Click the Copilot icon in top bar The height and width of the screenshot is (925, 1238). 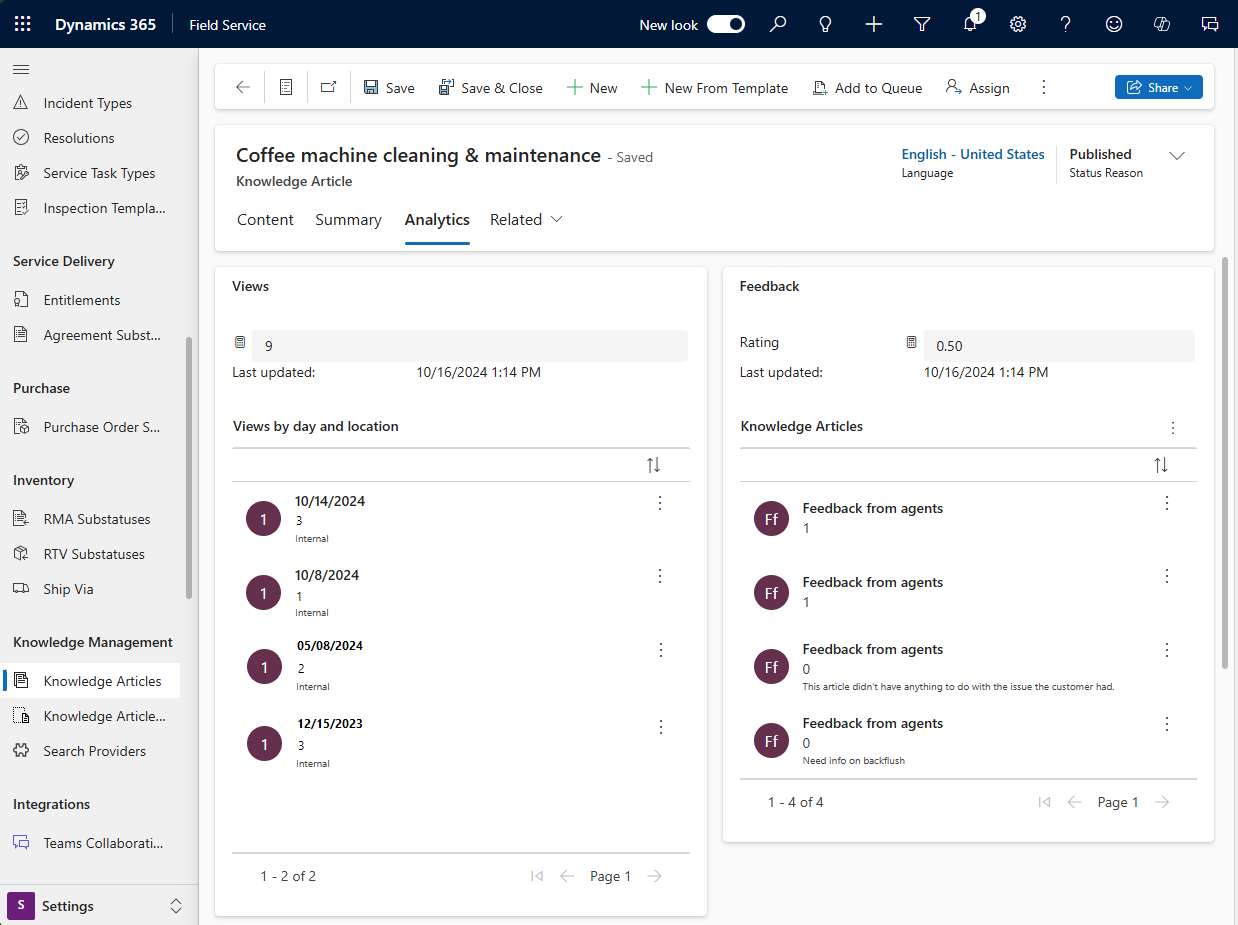click(1162, 24)
